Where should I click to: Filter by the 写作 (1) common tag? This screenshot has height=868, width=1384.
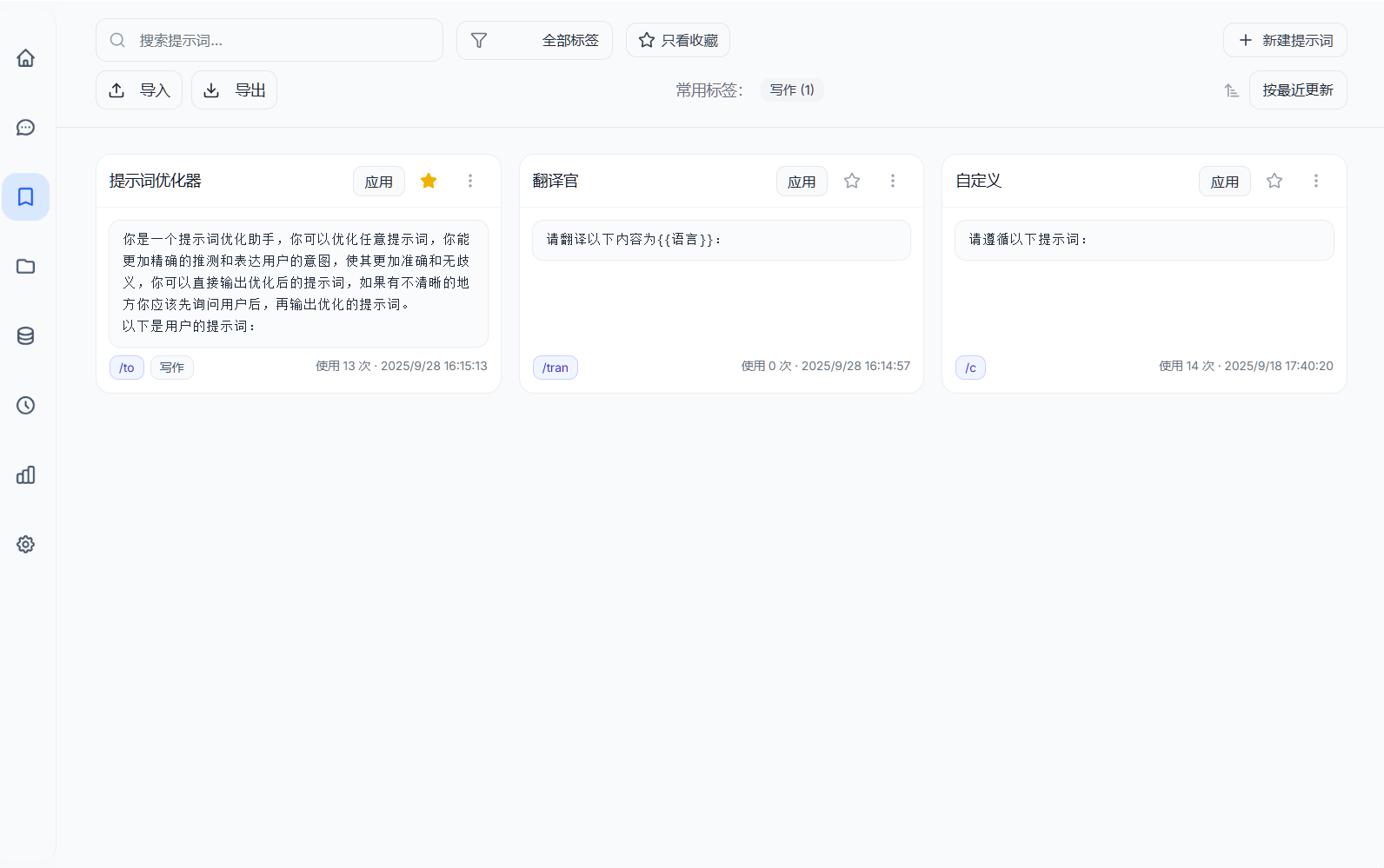click(x=792, y=90)
